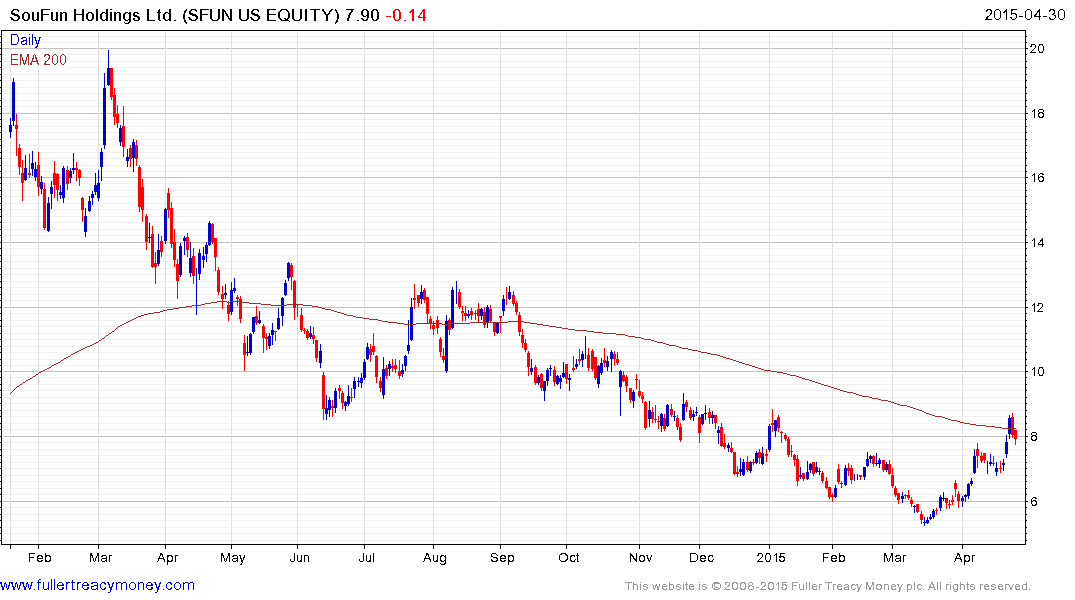Click the 'Dec' x-axis label
1075x600 pixels.
701,557
